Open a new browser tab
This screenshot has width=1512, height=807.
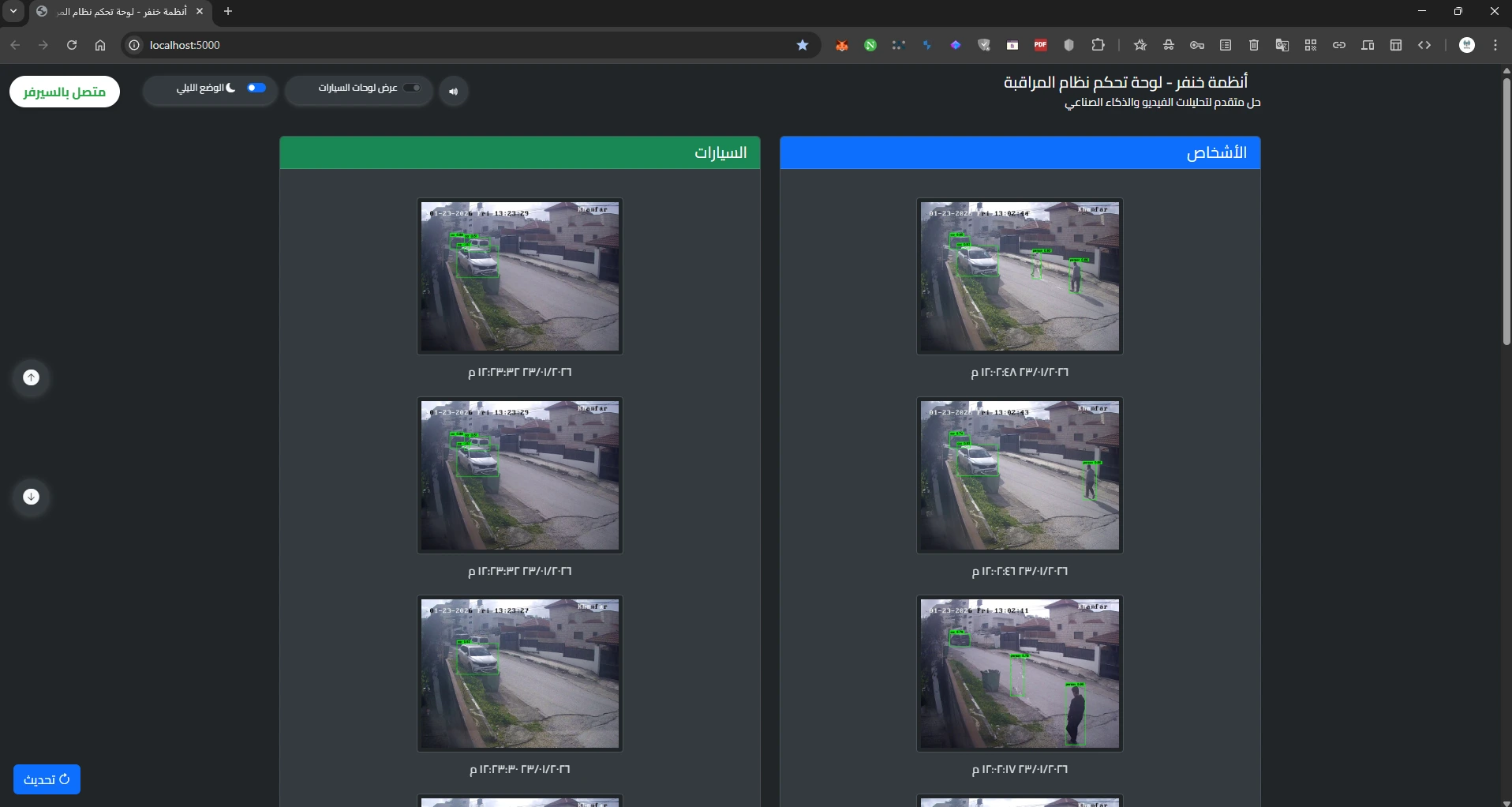(228, 12)
